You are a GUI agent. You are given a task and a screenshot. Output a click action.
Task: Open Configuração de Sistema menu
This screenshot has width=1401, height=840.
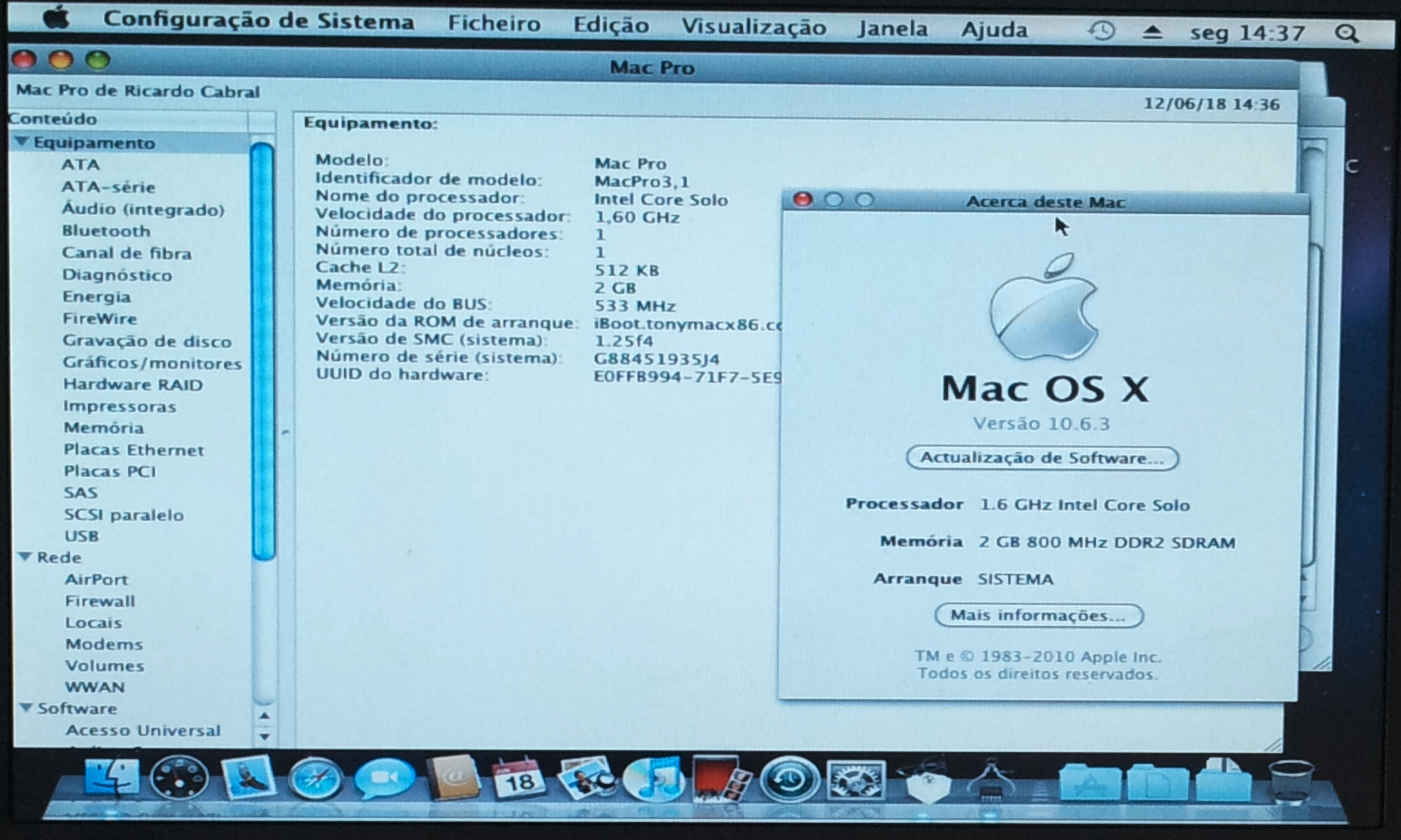tap(259, 20)
